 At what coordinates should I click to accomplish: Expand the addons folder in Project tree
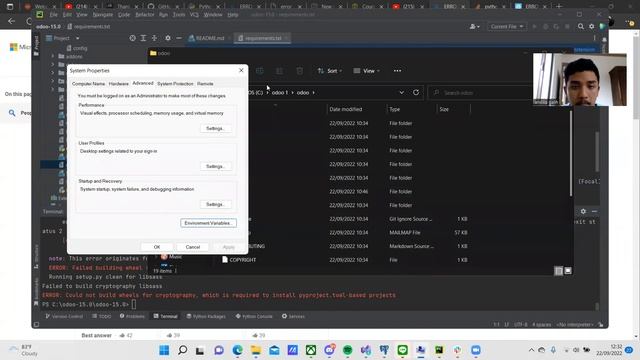tap(53, 56)
